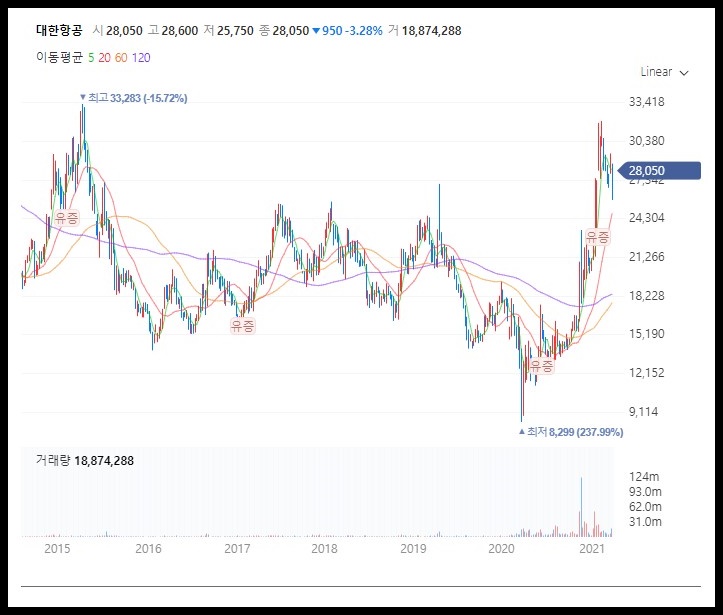Click the 대한항공 stock name
Image resolution: width=723 pixels, height=615 pixels.
coord(59,31)
